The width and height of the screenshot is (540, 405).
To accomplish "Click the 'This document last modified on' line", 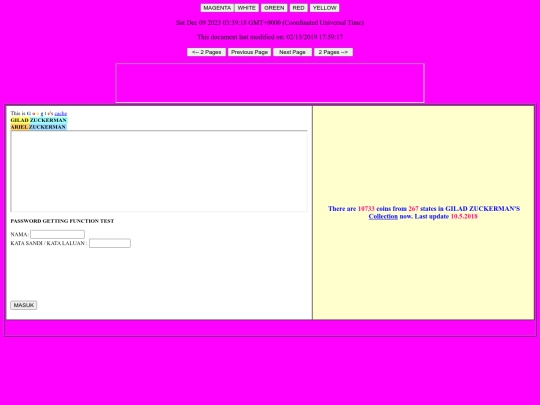I will coord(270,37).
